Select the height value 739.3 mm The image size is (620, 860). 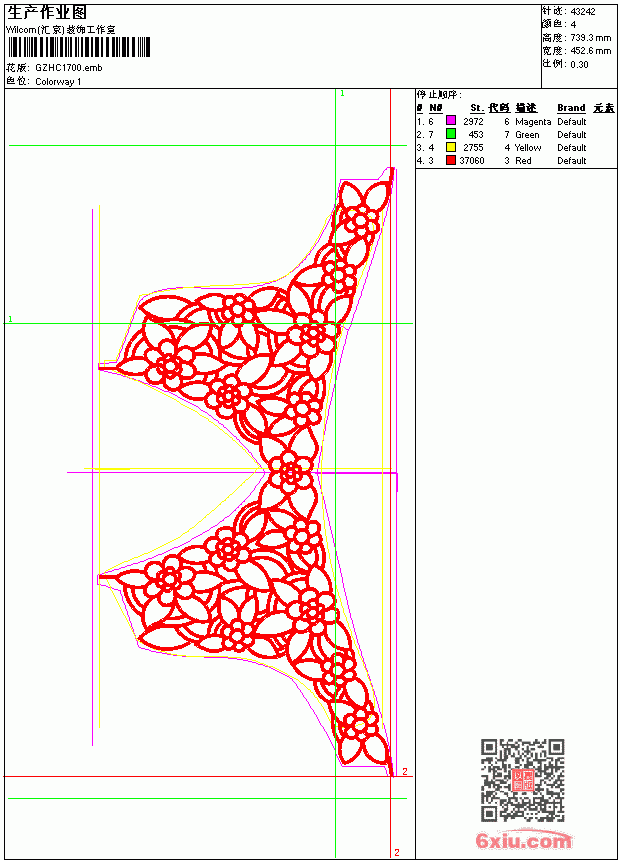coord(590,38)
